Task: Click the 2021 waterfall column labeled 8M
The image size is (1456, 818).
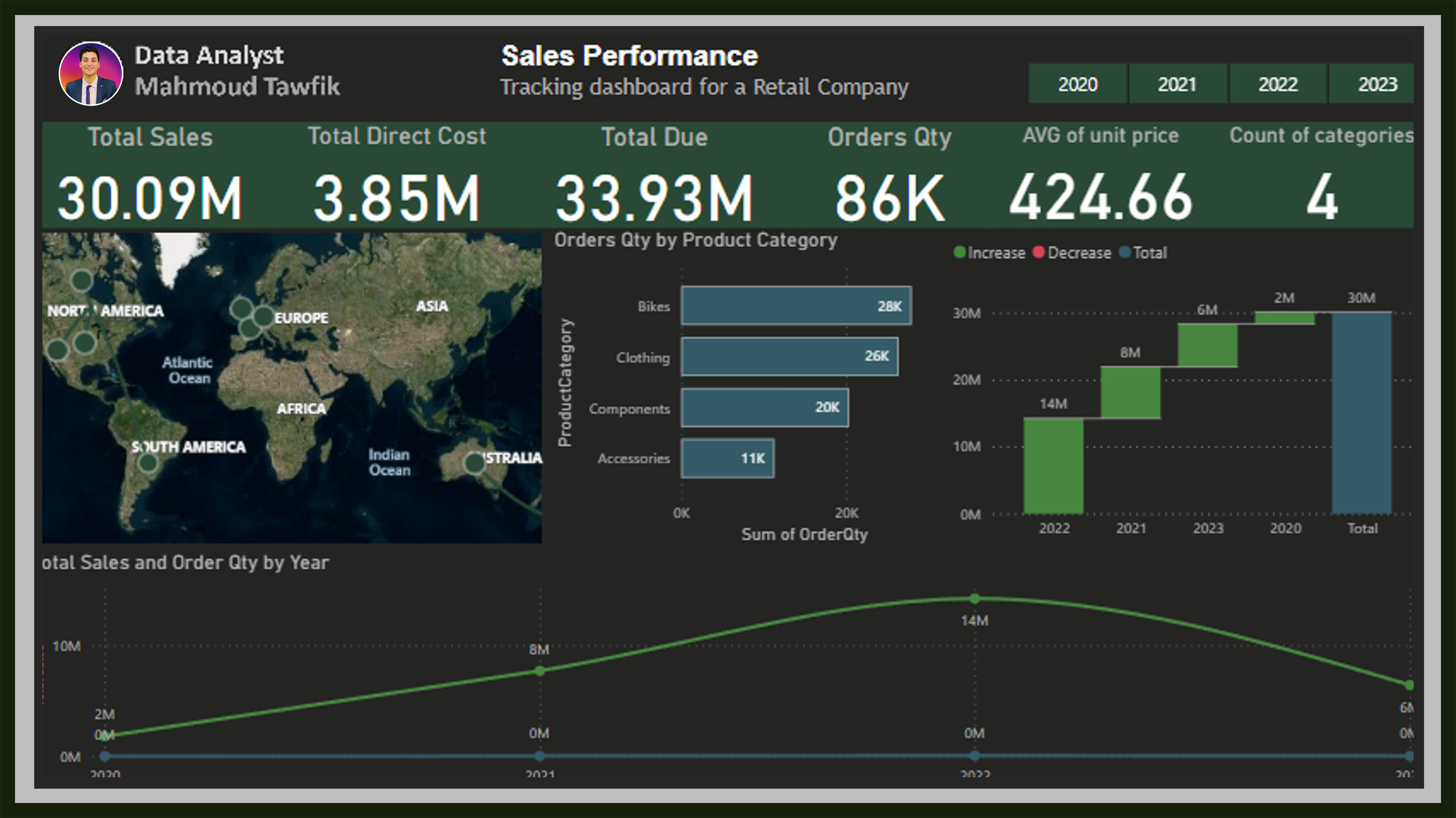Action: (x=1130, y=393)
